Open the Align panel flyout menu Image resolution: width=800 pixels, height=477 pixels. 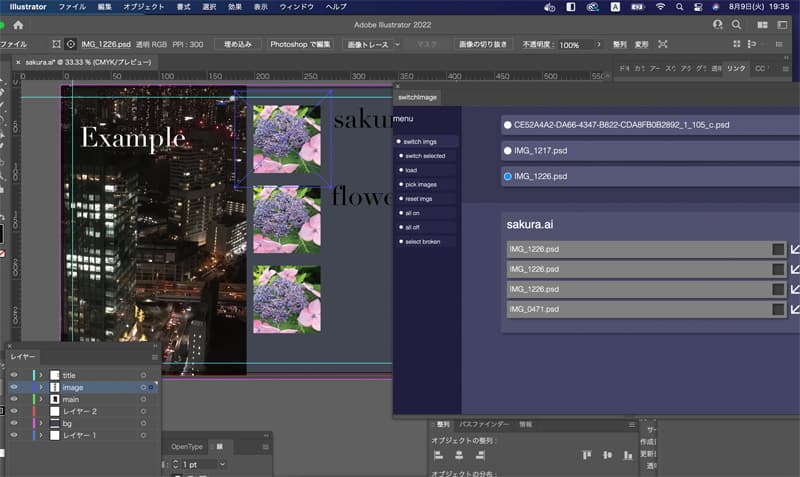(x=632, y=424)
